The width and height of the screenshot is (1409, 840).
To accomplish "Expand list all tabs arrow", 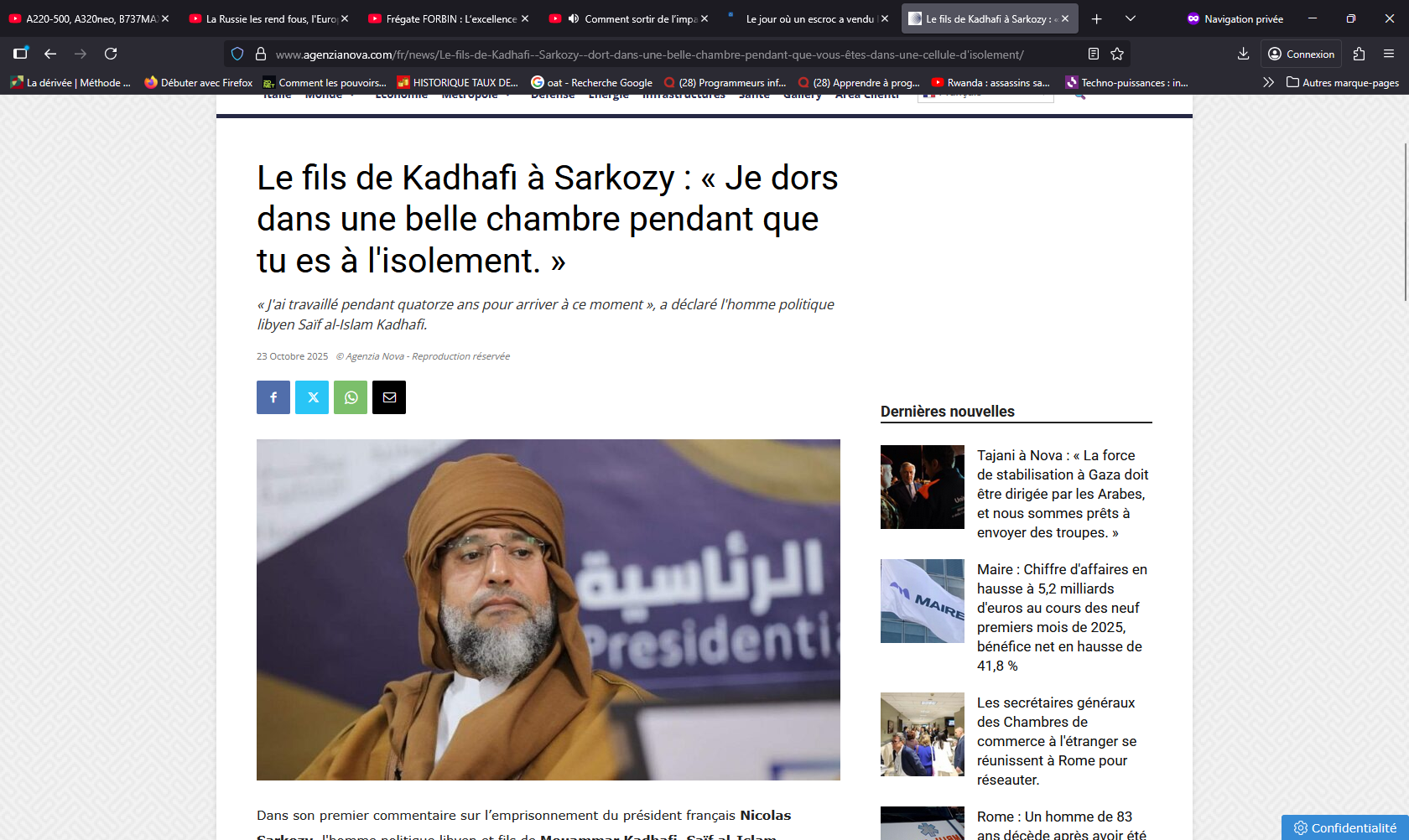I will [1131, 18].
